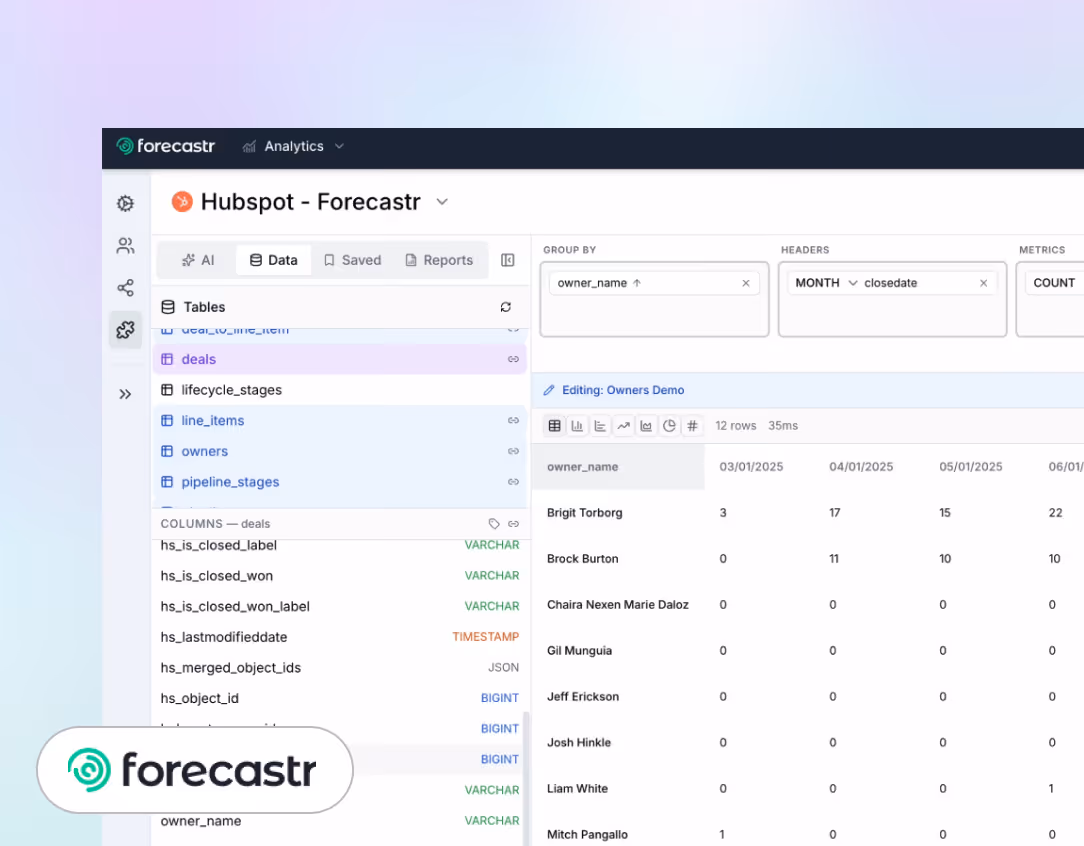Screen dimensions: 1084x846
Task: Click the 03/01/2025 column header
Action: 751,467
